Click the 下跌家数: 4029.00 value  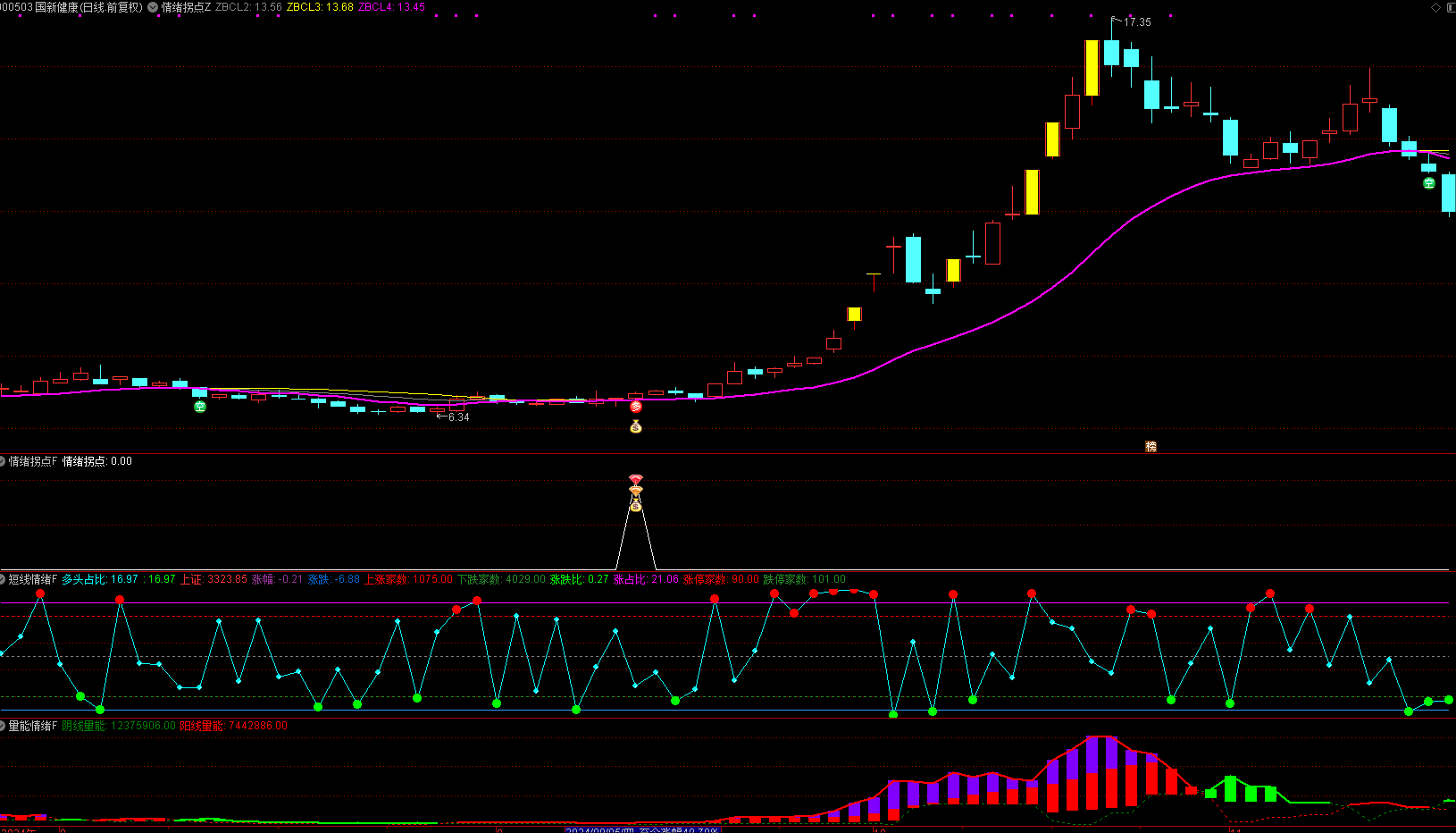coord(501,580)
